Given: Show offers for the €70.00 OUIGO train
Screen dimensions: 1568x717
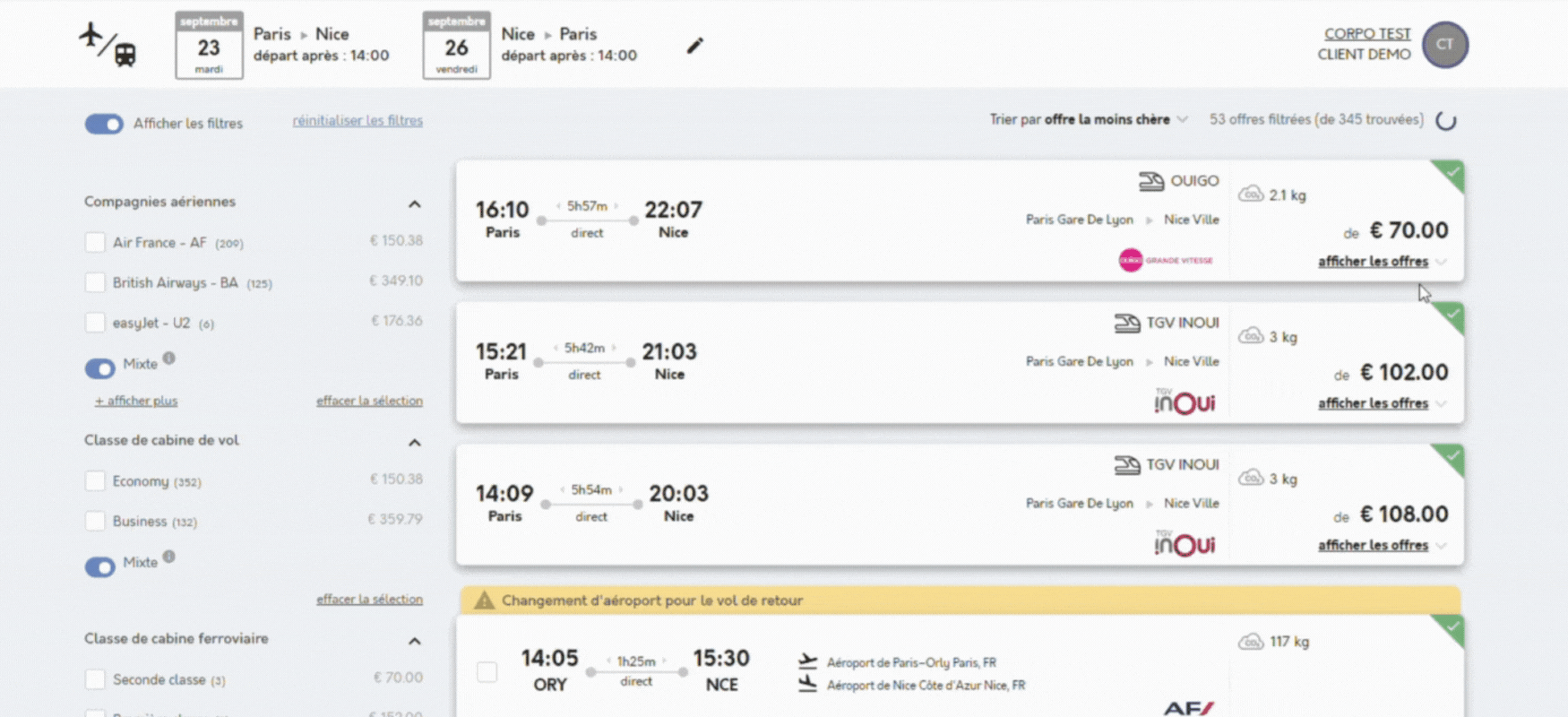Looking at the screenshot, I should (x=1373, y=262).
